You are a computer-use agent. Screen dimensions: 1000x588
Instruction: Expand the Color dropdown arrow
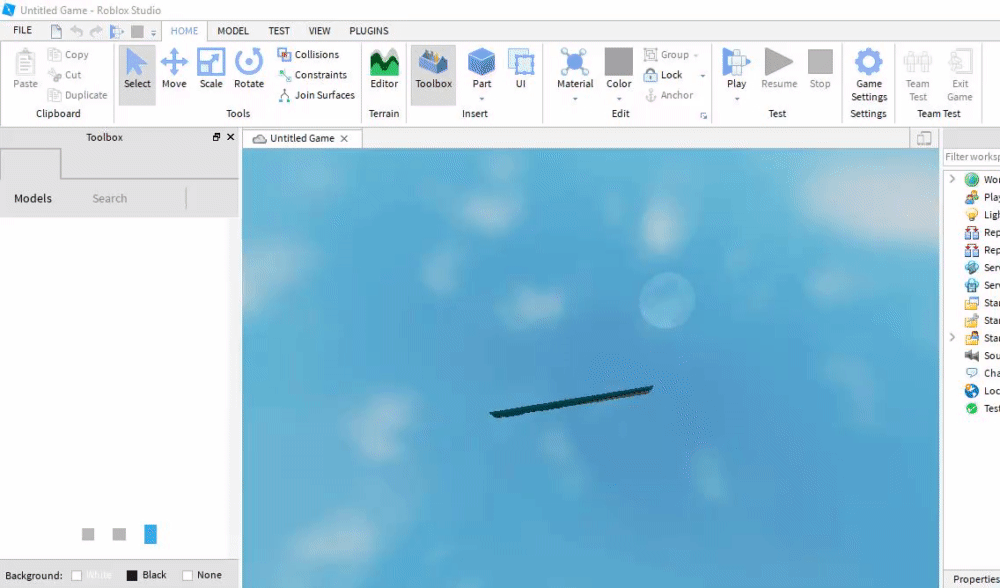619,99
